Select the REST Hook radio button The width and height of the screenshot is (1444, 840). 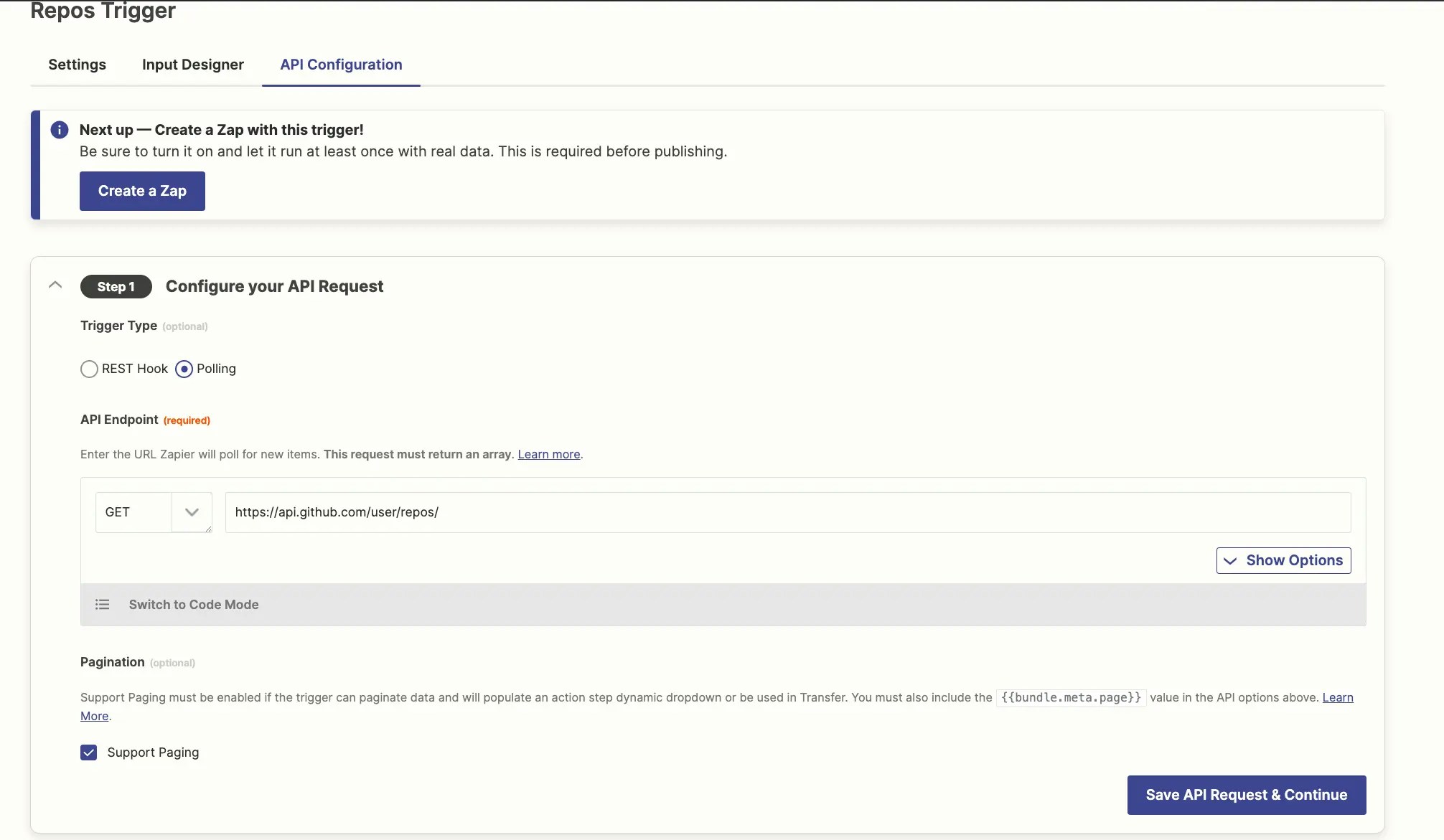[89, 369]
